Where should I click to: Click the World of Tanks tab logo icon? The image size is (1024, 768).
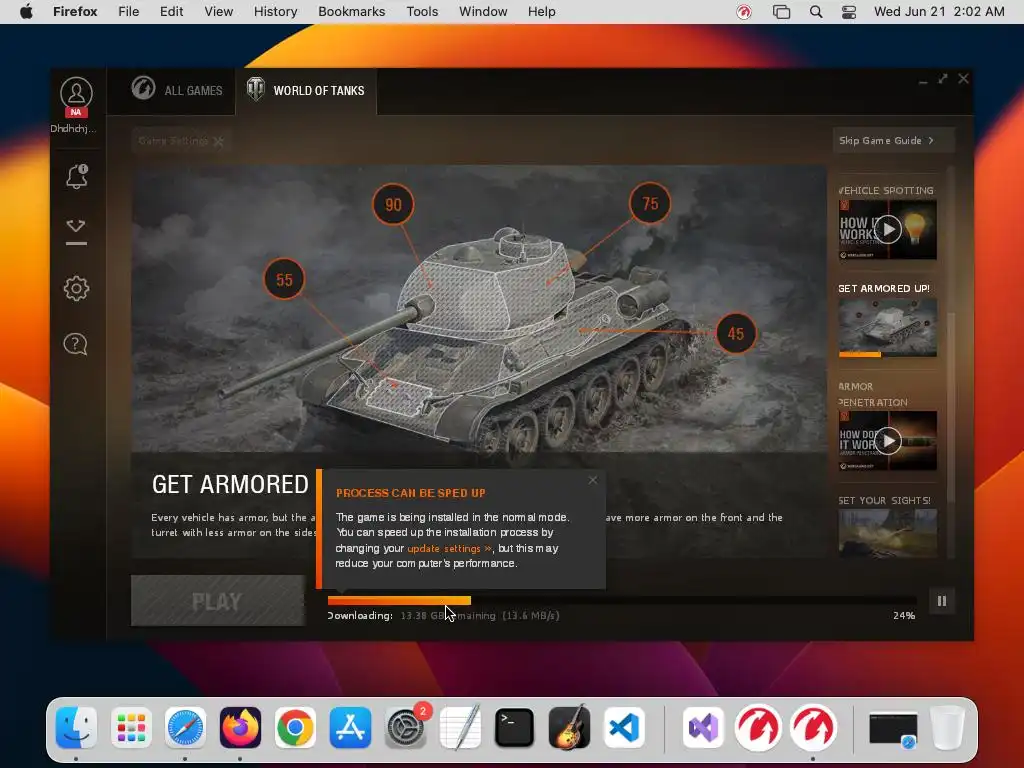[255, 89]
